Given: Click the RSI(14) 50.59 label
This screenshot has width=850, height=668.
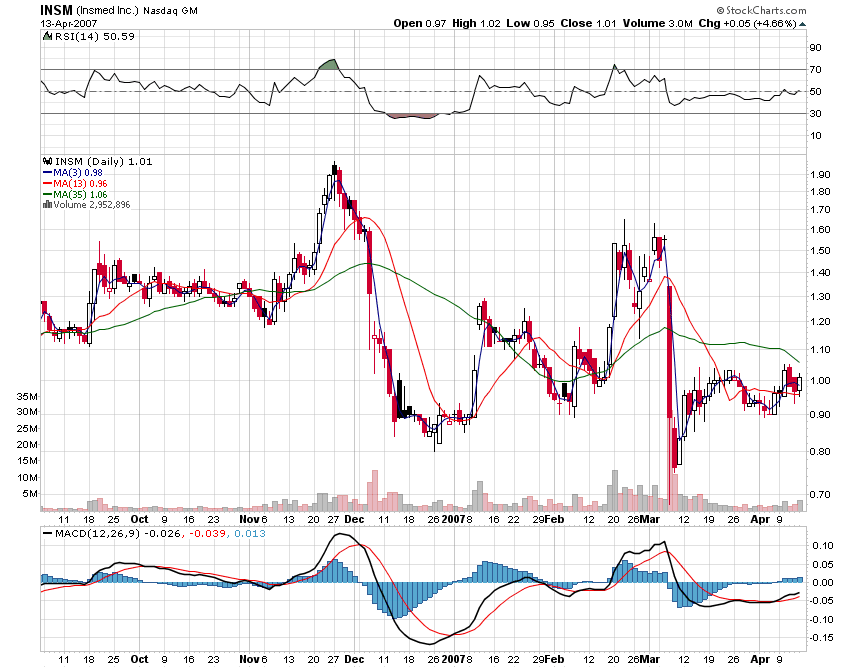Looking at the screenshot, I should tap(95, 36).
